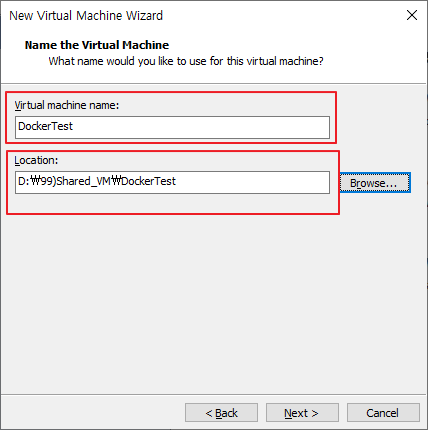Go to previous step with < Back

[x=221, y=413]
